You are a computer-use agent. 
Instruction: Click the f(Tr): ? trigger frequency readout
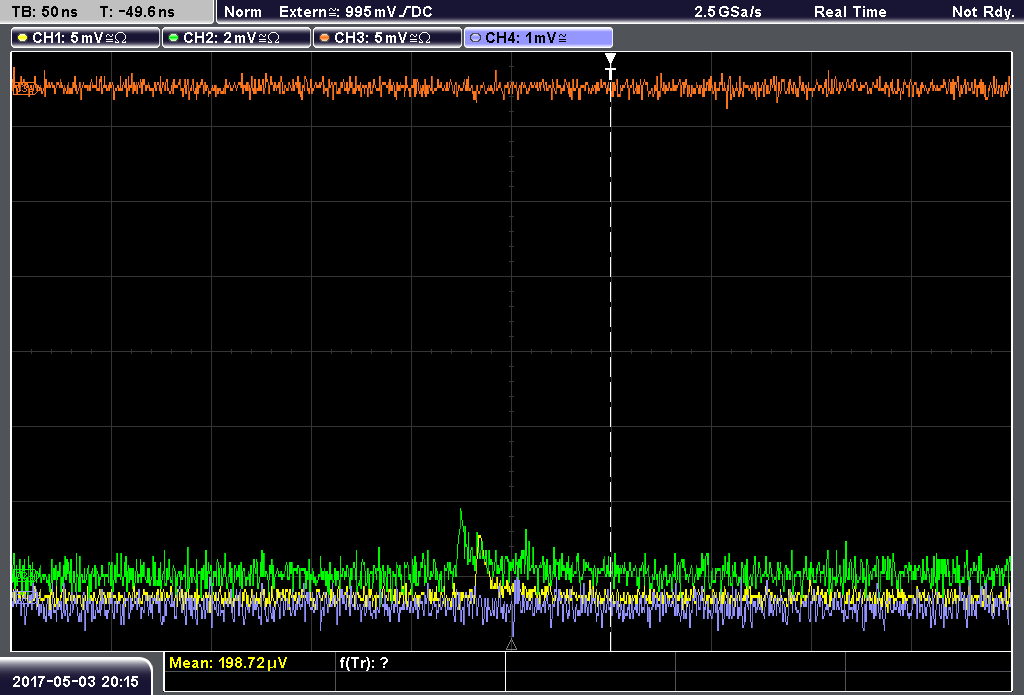[x=364, y=663]
